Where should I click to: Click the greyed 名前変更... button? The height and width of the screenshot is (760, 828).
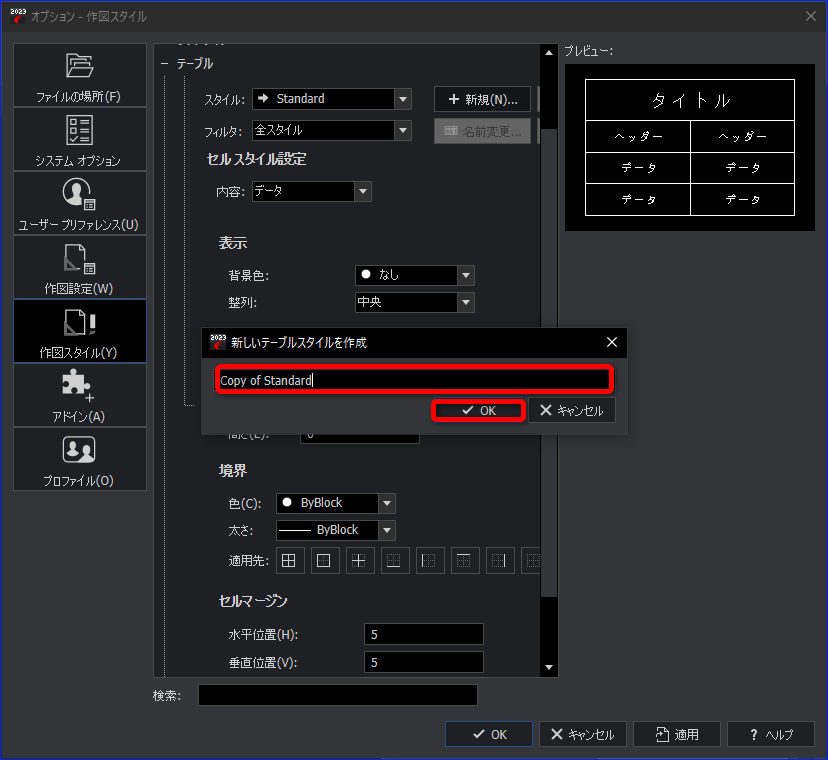(482, 131)
